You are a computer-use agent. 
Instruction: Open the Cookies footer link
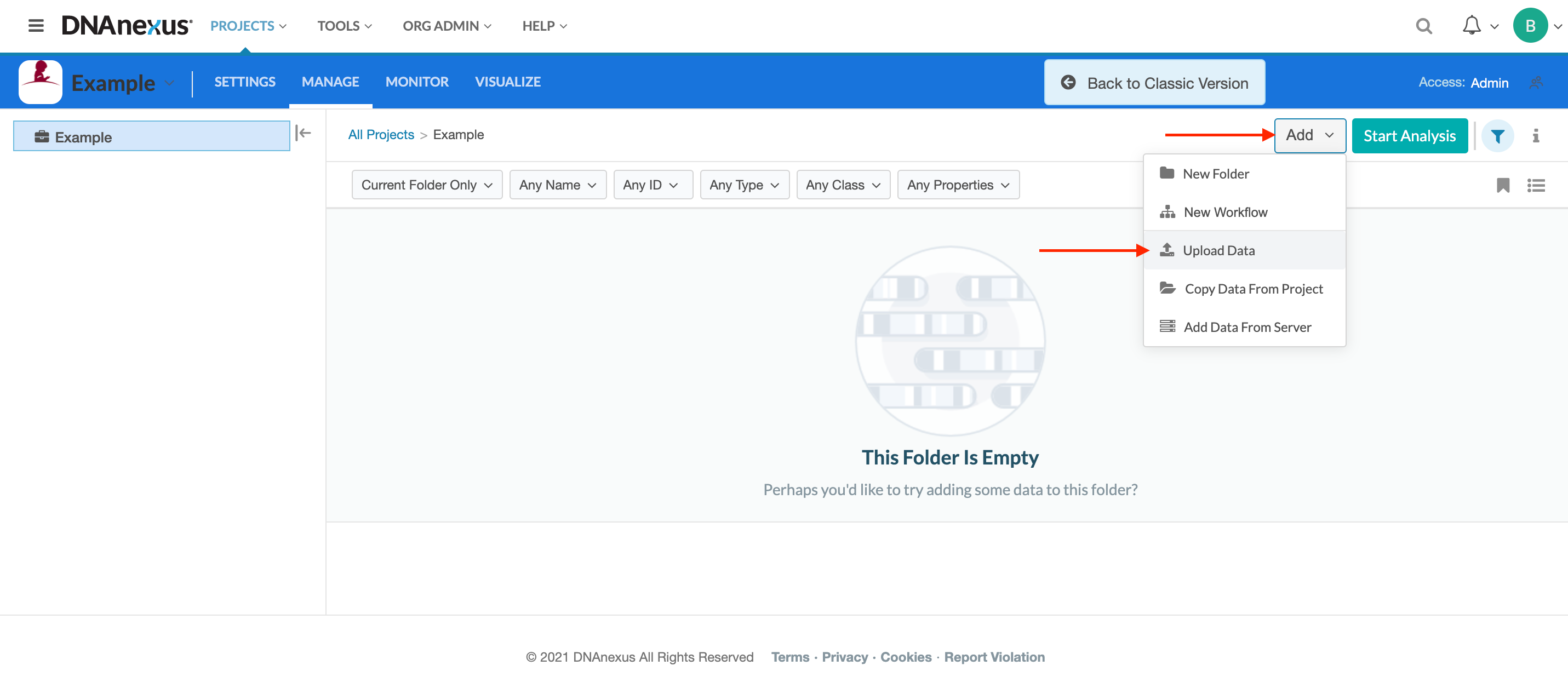(x=906, y=657)
